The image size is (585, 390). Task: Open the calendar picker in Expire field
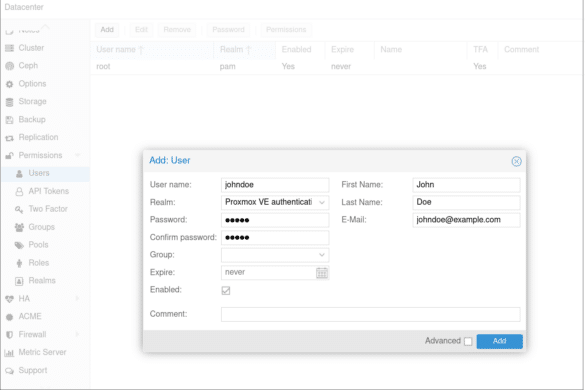pos(322,273)
